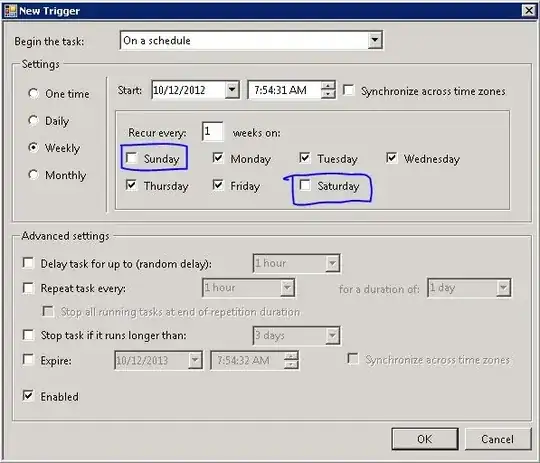This screenshot has width=540, height=463.
Task: Enable Synchronize across time zones for Start
Action: pyautogui.click(x=349, y=91)
